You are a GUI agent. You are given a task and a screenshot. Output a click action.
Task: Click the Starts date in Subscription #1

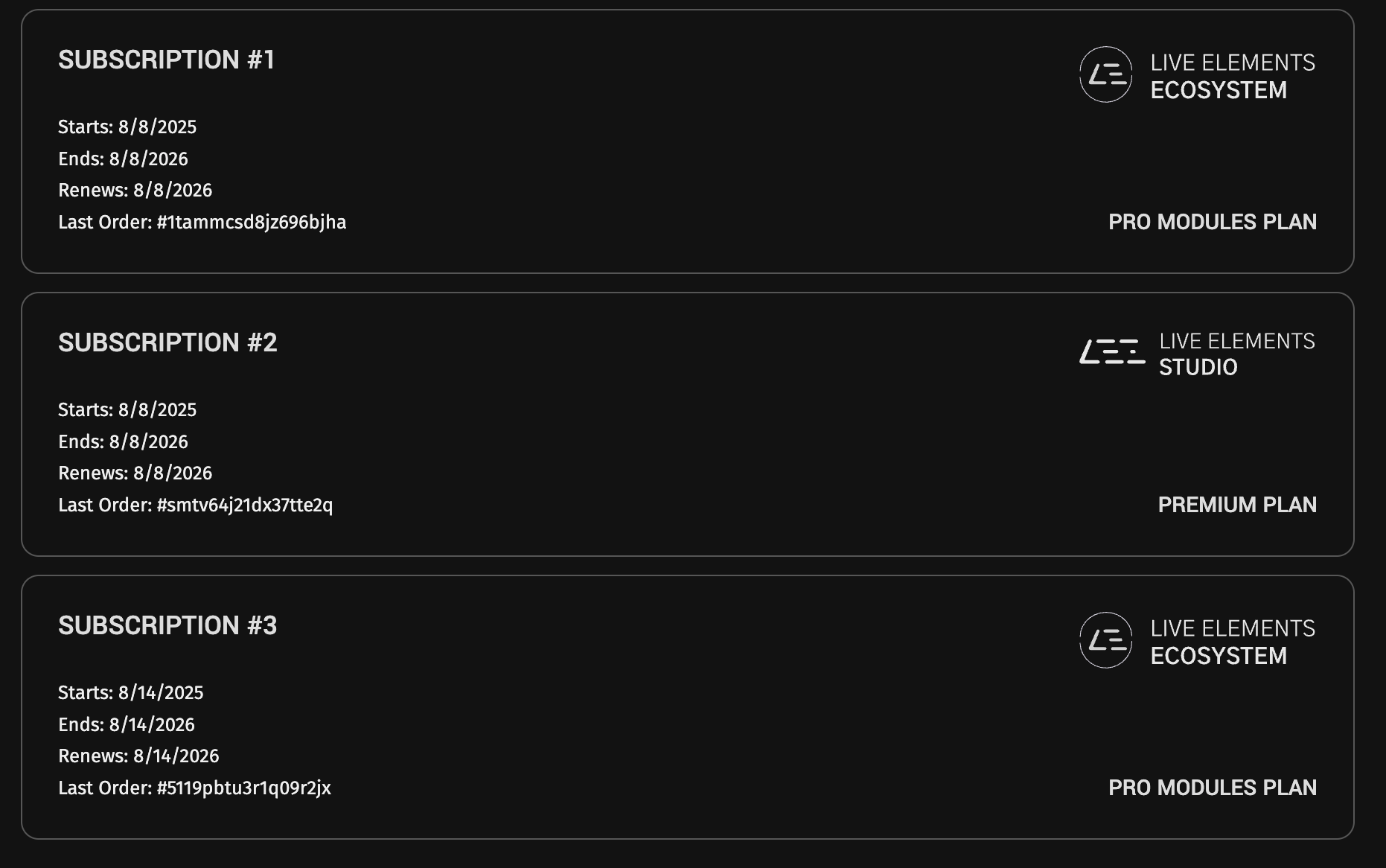(157, 127)
